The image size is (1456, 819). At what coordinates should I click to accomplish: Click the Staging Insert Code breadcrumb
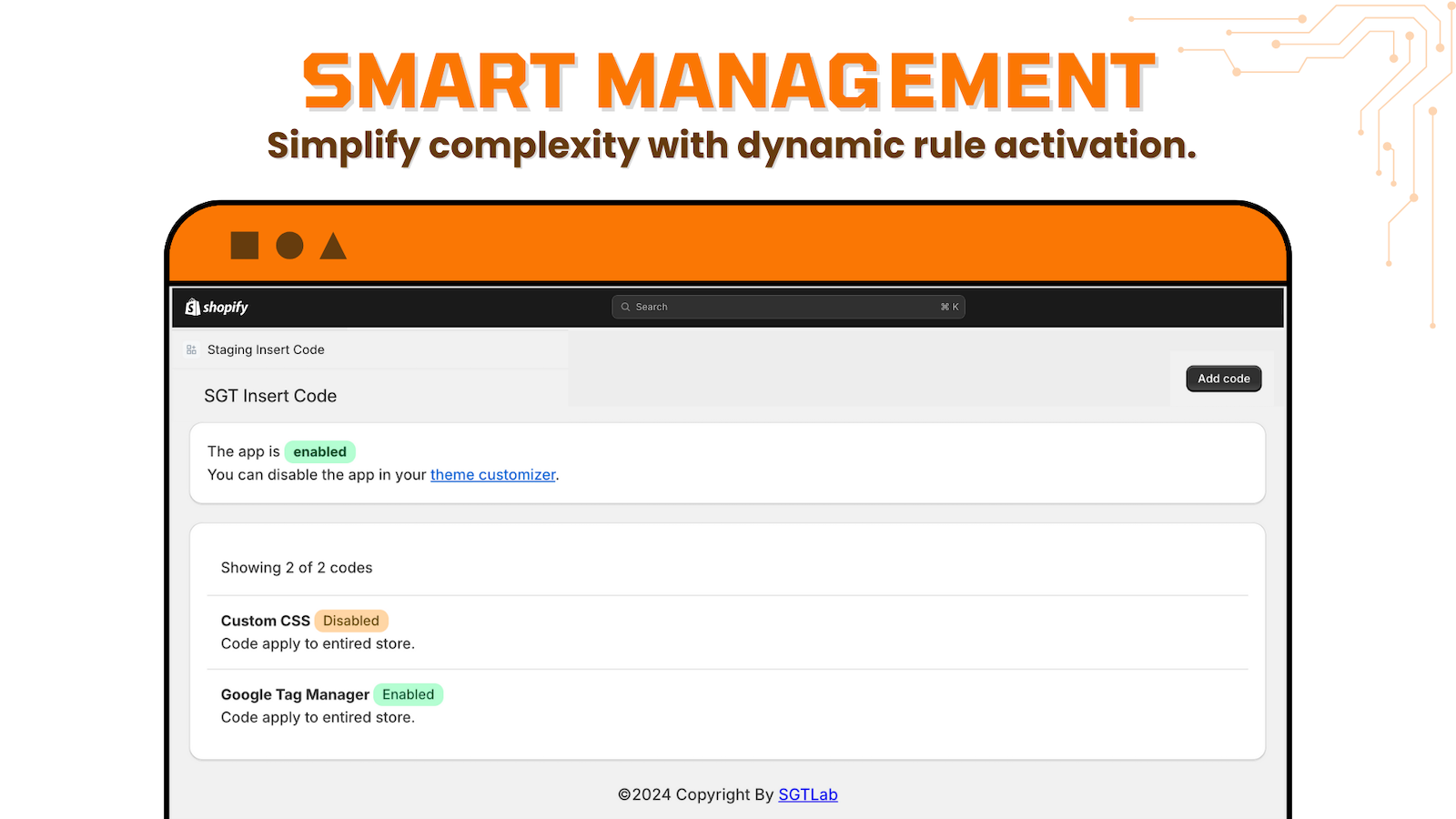tap(266, 349)
